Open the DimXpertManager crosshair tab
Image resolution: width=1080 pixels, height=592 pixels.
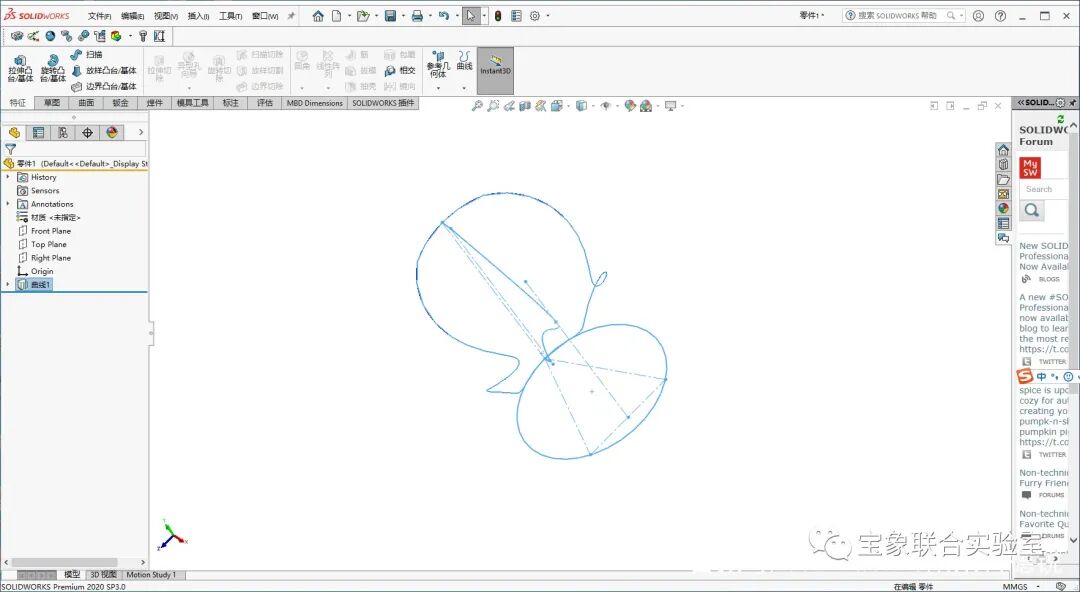pyautogui.click(x=87, y=132)
